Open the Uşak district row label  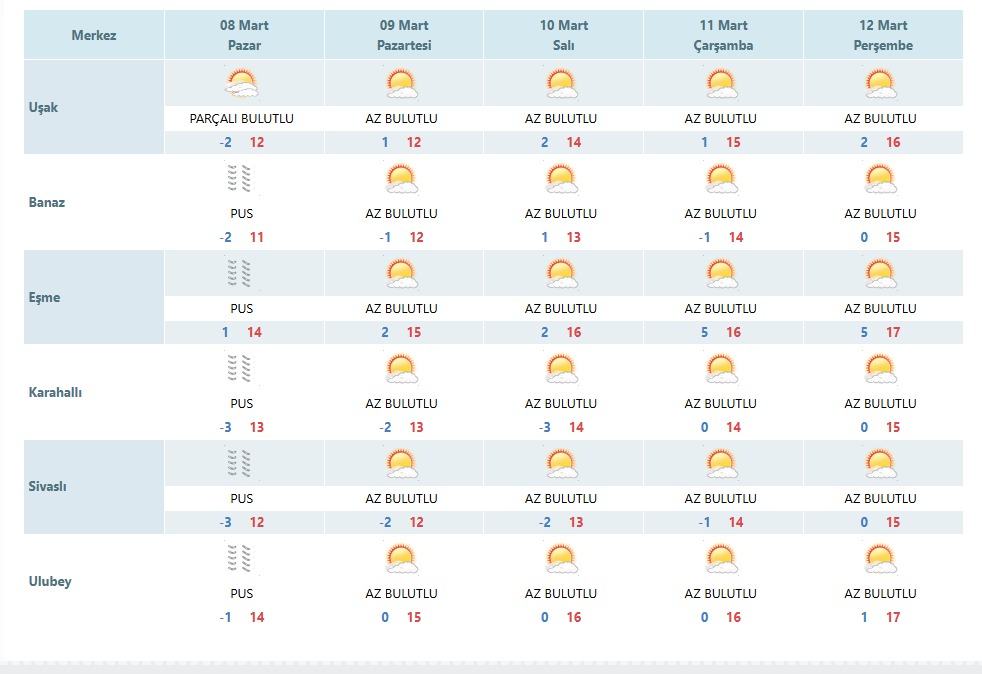[x=43, y=107]
